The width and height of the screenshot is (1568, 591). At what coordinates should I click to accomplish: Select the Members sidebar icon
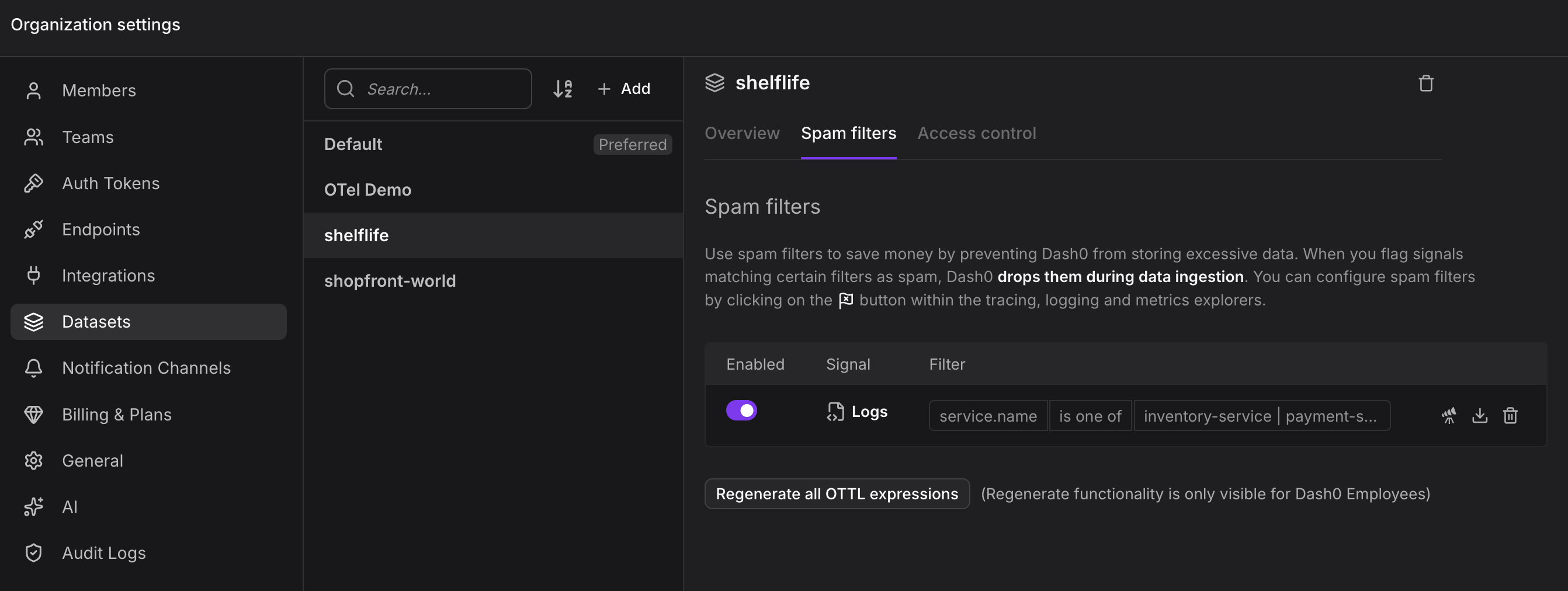tap(33, 90)
